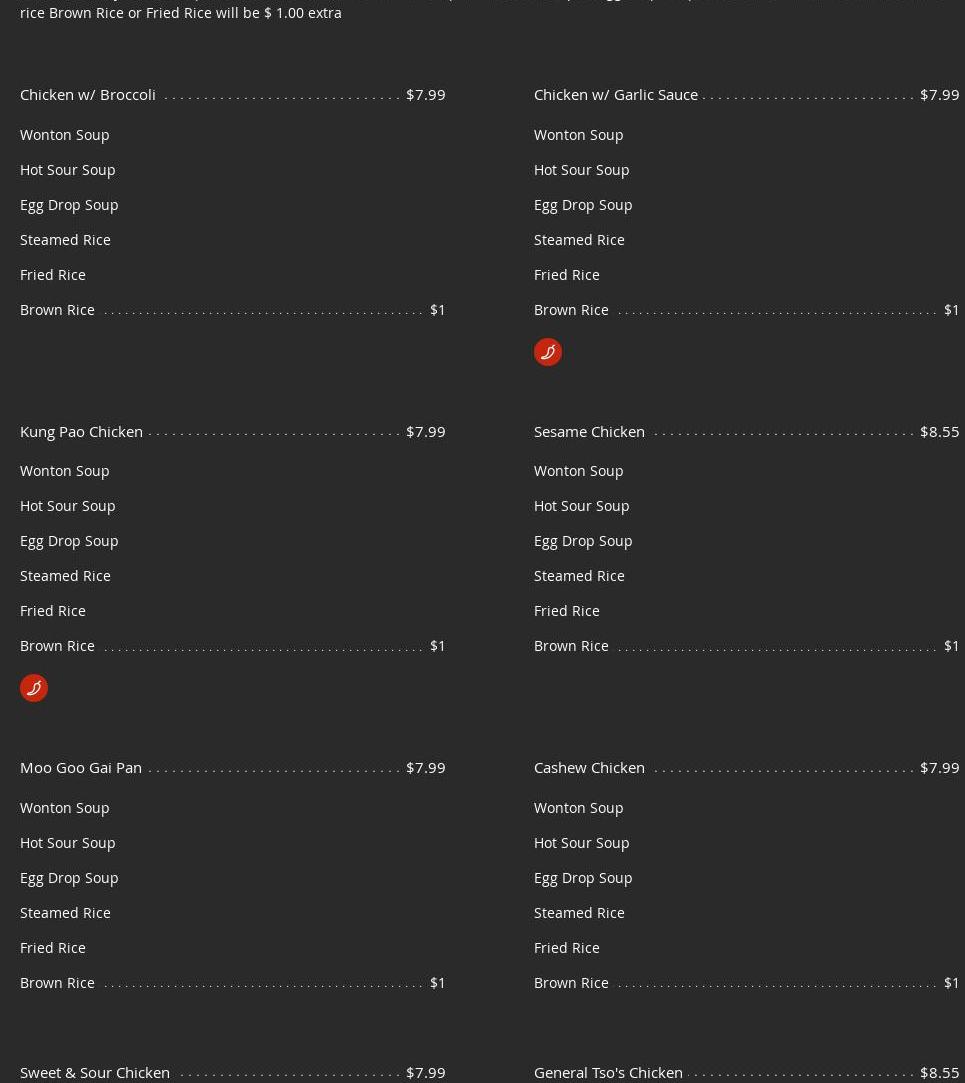Click the $1 Brown Rice upcharge under Chicken w/ Broccoli
965x1083 pixels.
pos(437,309)
